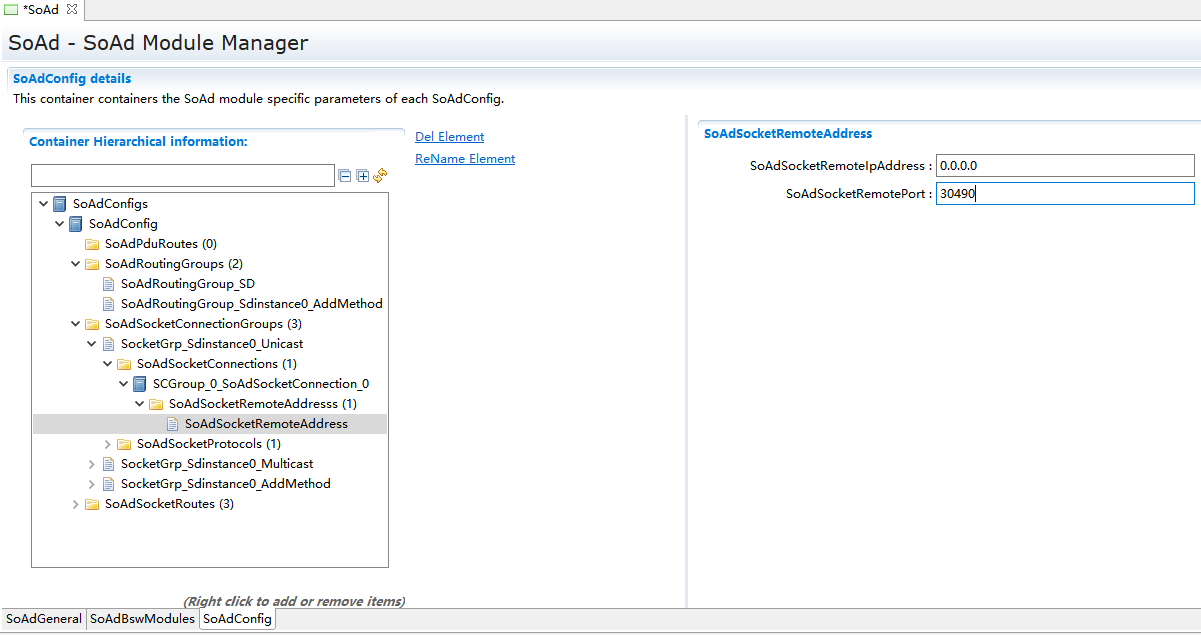Click the Del Element link
This screenshot has height=635, width=1201.
[449, 137]
